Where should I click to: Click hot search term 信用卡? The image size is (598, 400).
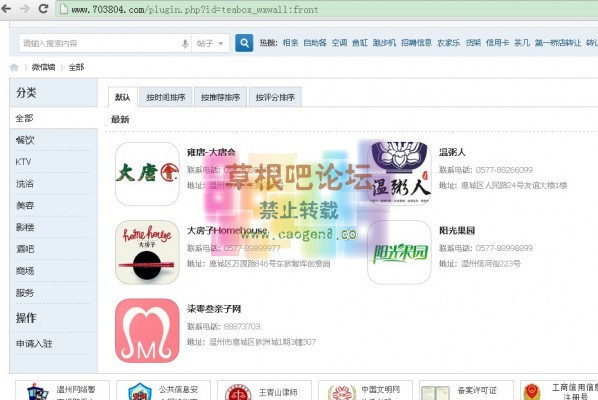click(x=497, y=43)
